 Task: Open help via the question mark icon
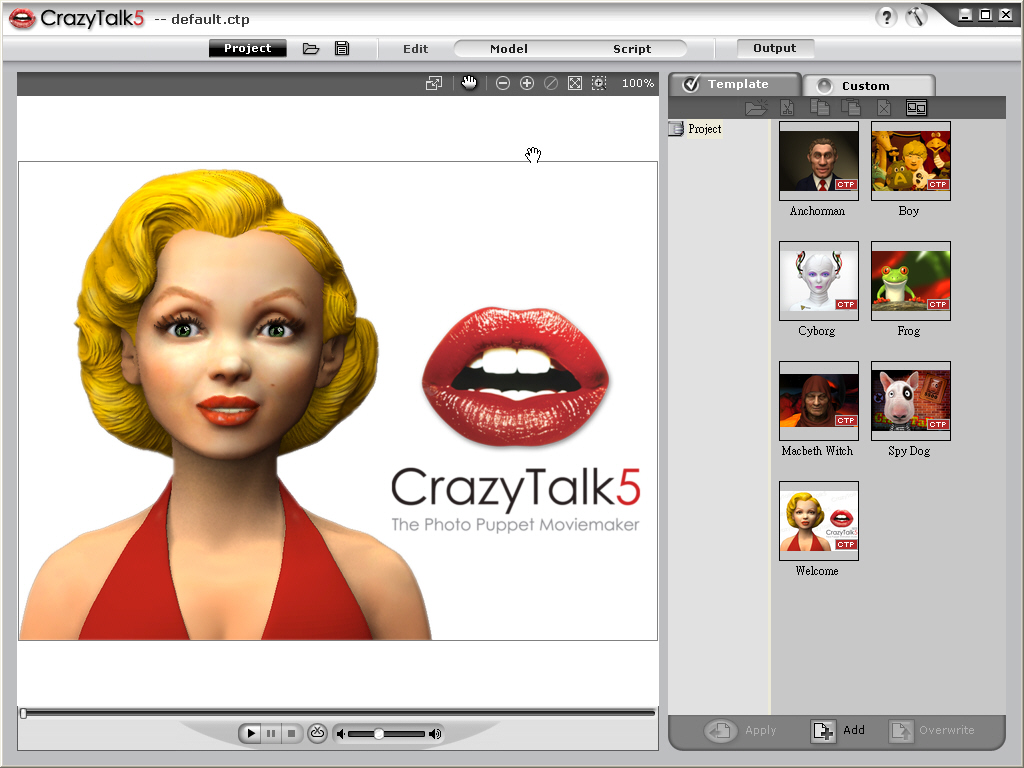click(889, 17)
